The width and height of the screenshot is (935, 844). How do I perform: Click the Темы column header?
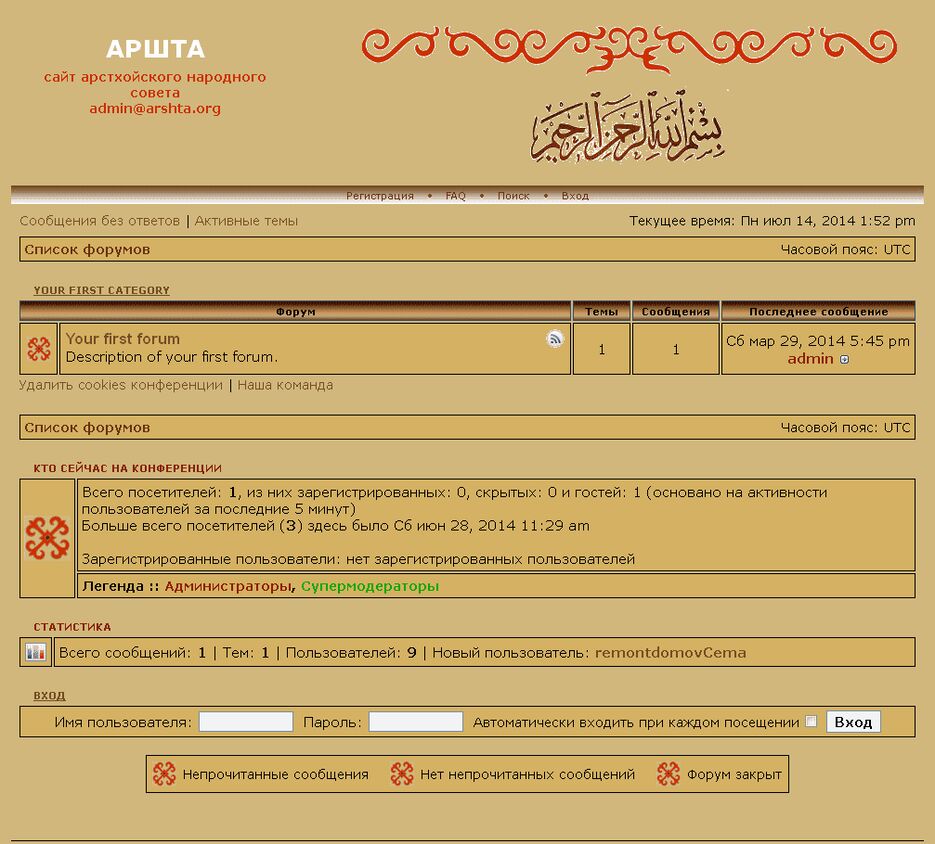(601, 311)
